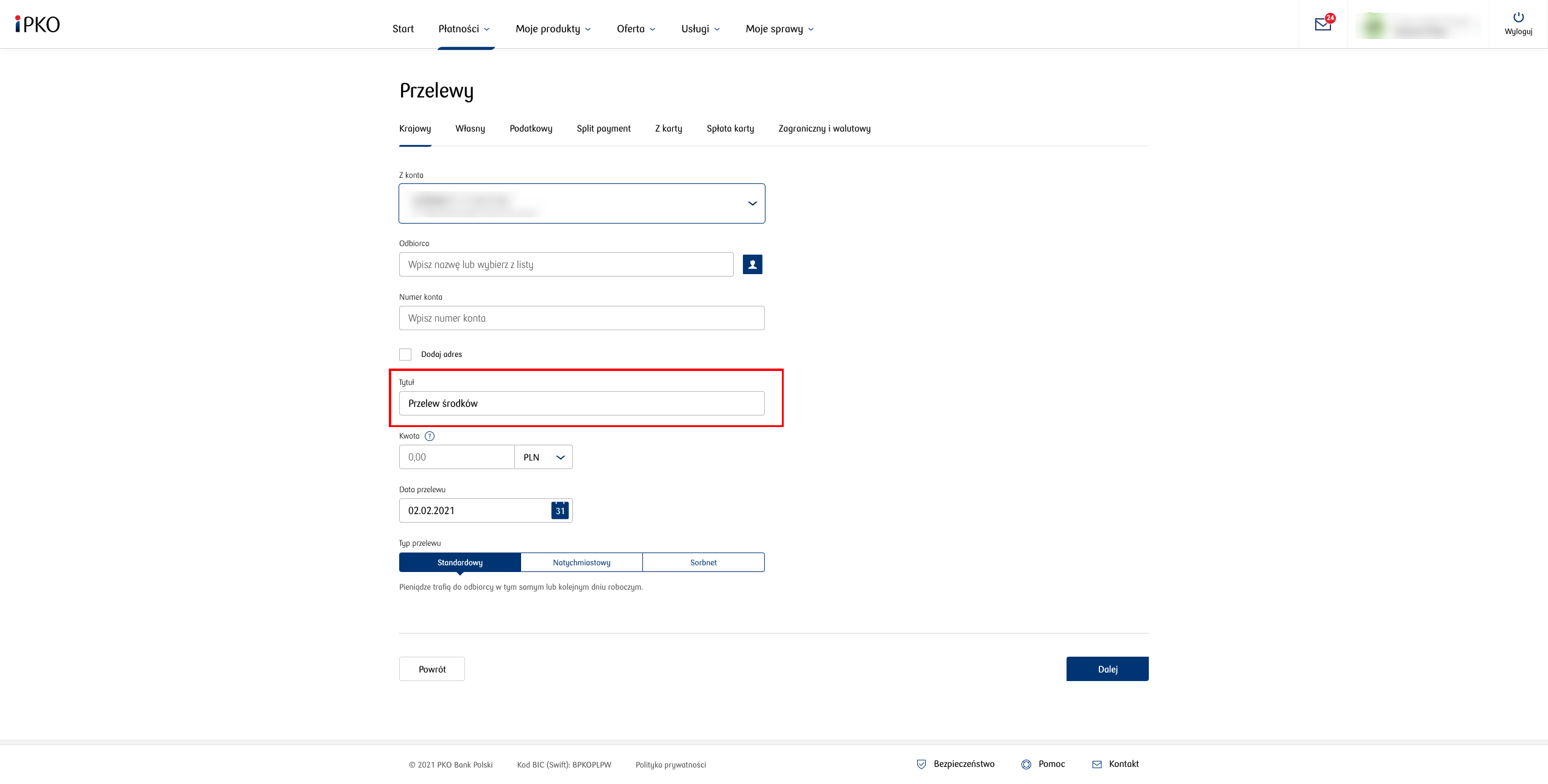
Task: Open the messages envelope icon
Action: click(x=1323, y=25)
